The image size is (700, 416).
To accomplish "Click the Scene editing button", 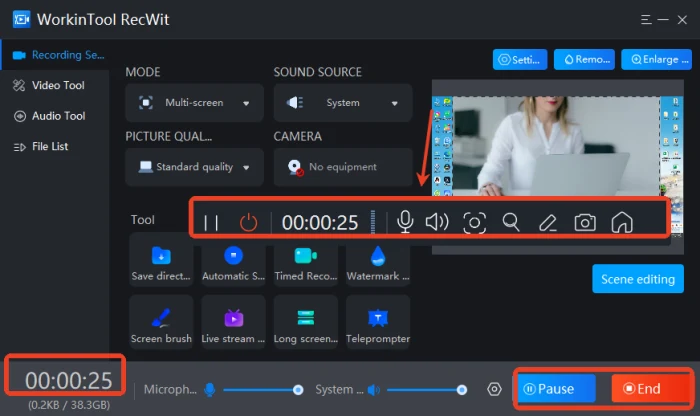I will (638, 279).
